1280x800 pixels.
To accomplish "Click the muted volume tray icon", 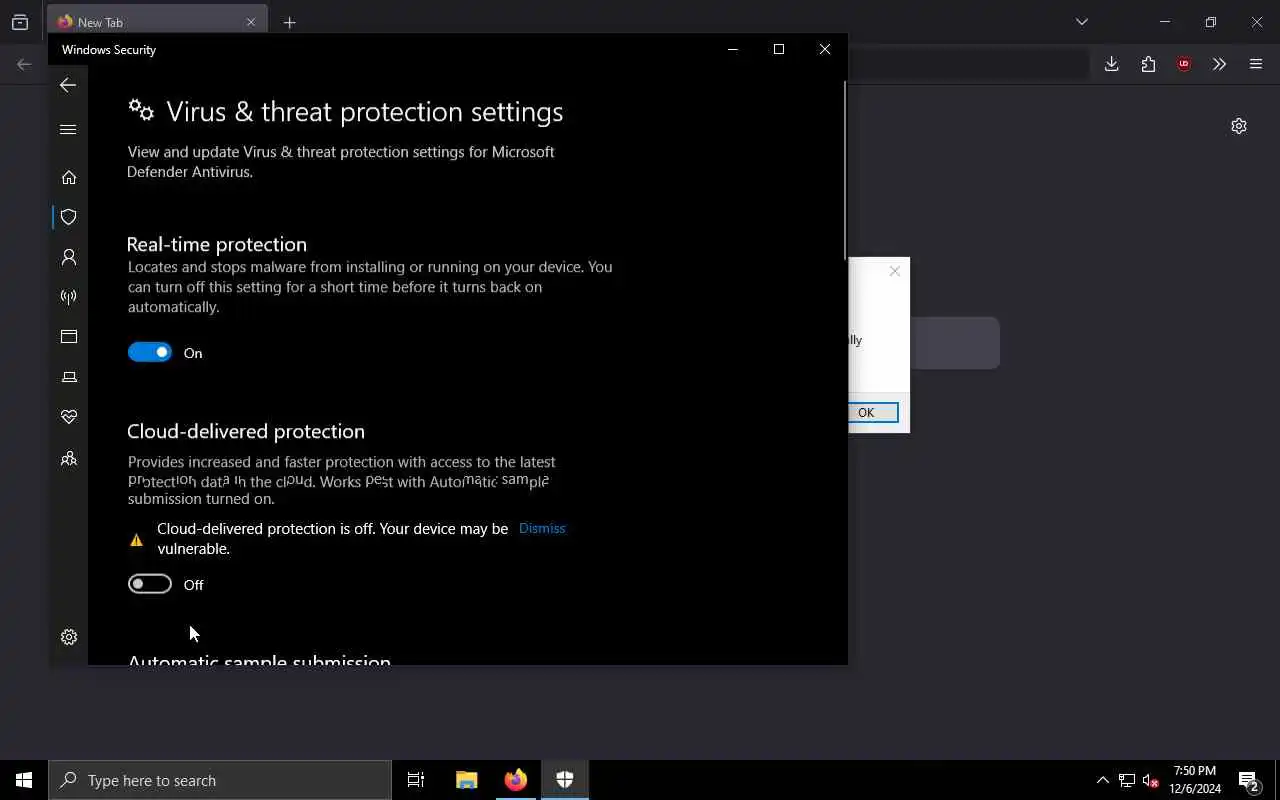I will pos(1150,780).
